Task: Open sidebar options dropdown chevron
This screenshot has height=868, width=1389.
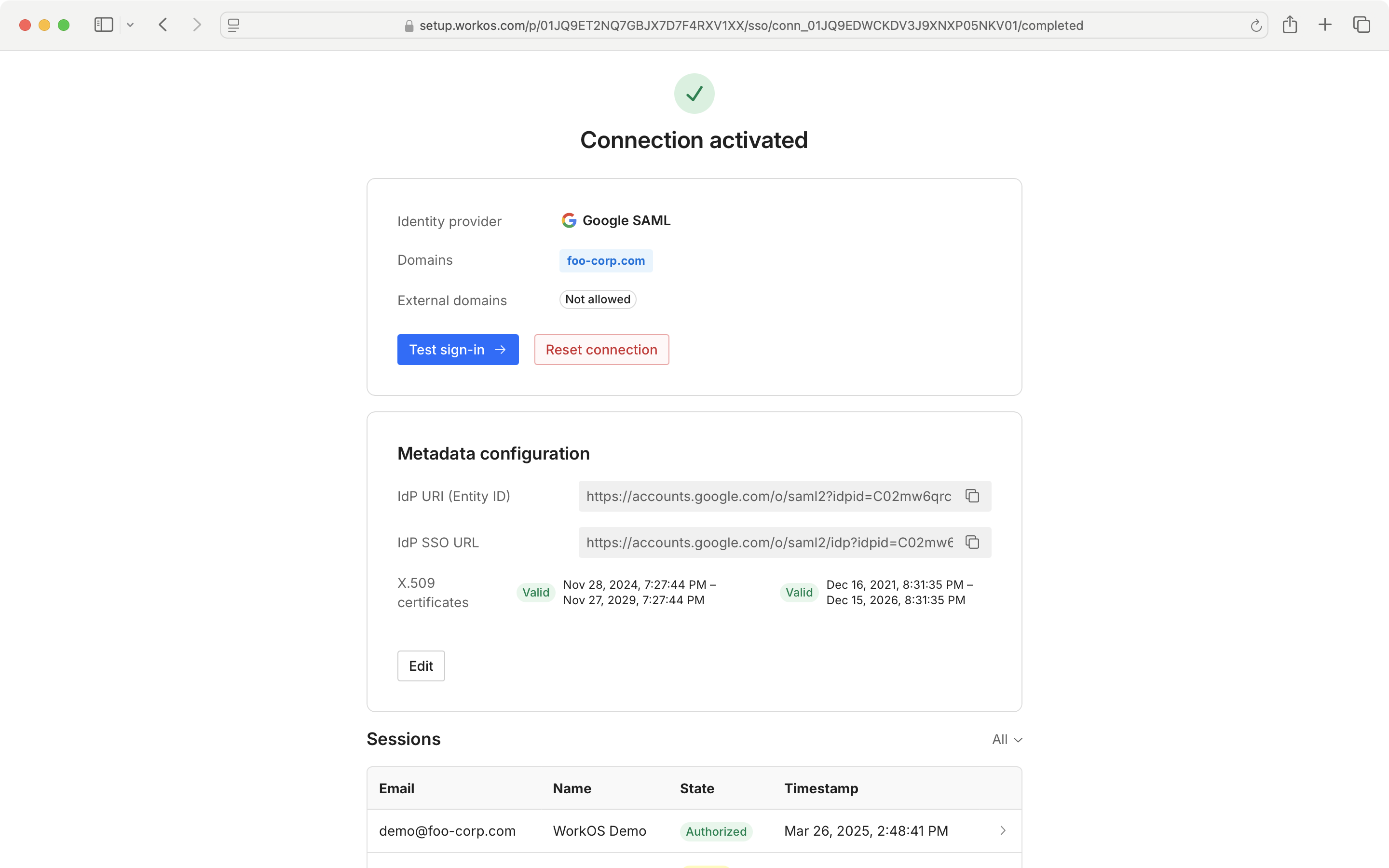Action: 130,25
